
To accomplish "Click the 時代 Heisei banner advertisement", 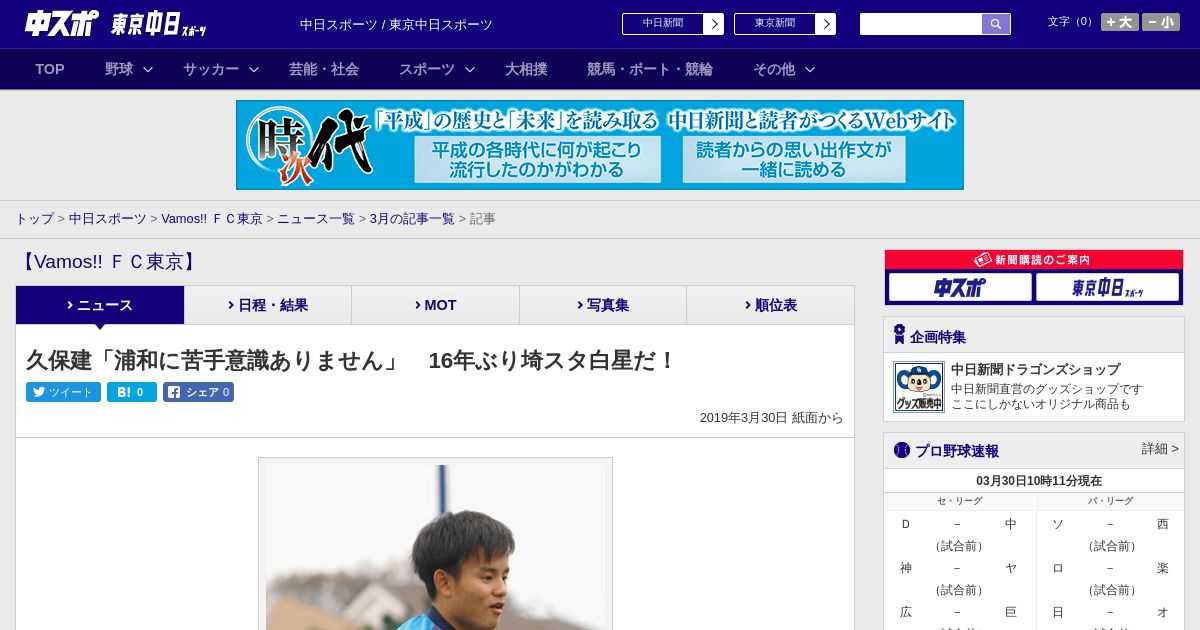I will pyautogui.click(x=600, y=145).
